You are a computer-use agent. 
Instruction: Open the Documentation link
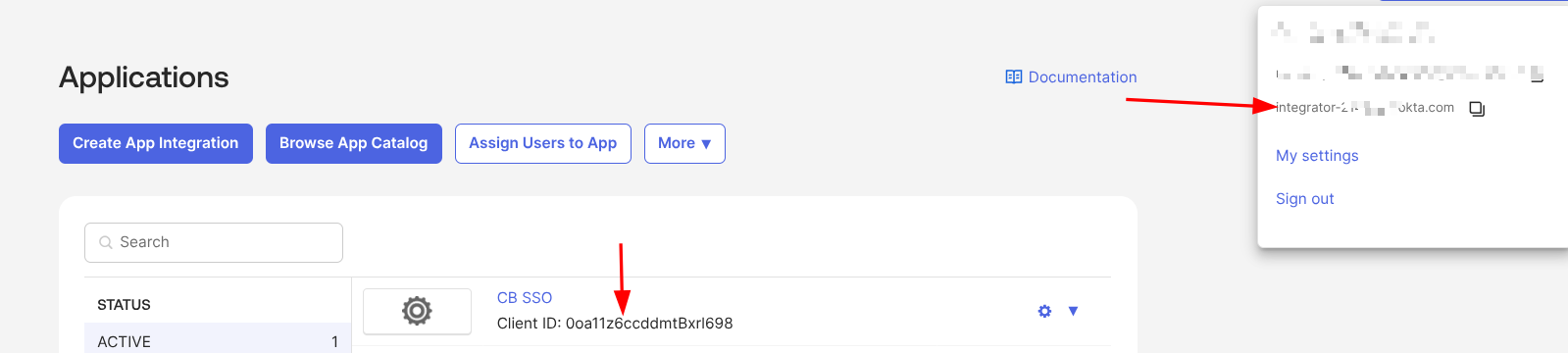tap(1072, 76)
